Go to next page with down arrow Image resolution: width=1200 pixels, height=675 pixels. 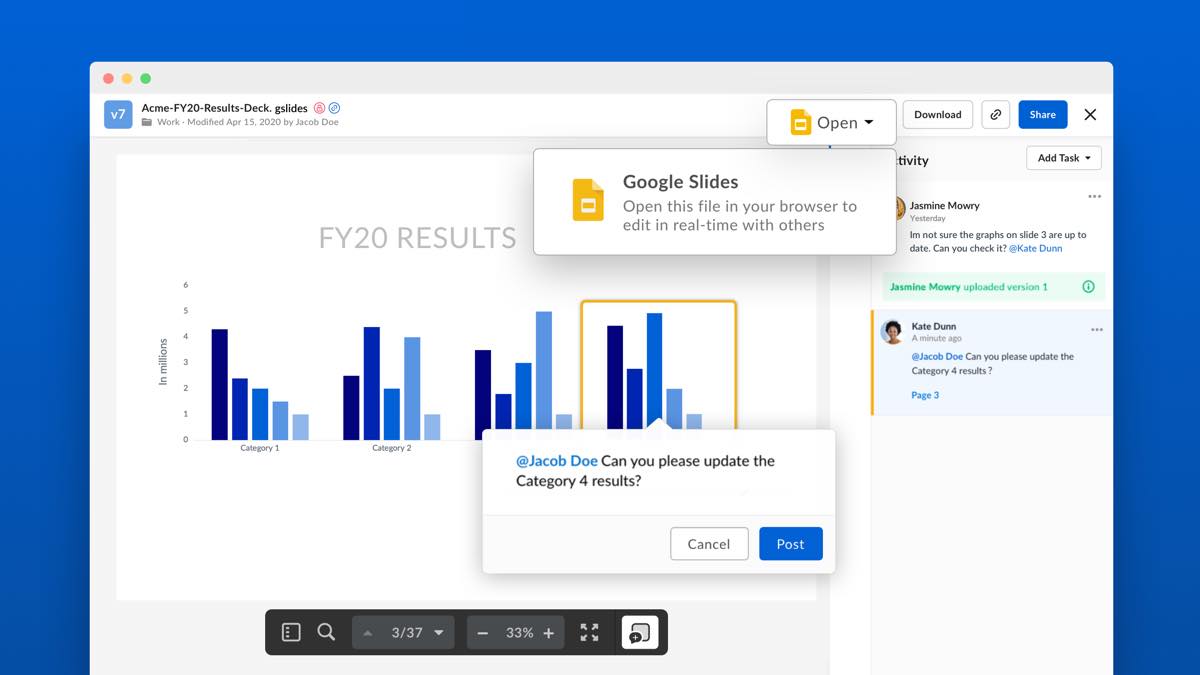point(438,633)
